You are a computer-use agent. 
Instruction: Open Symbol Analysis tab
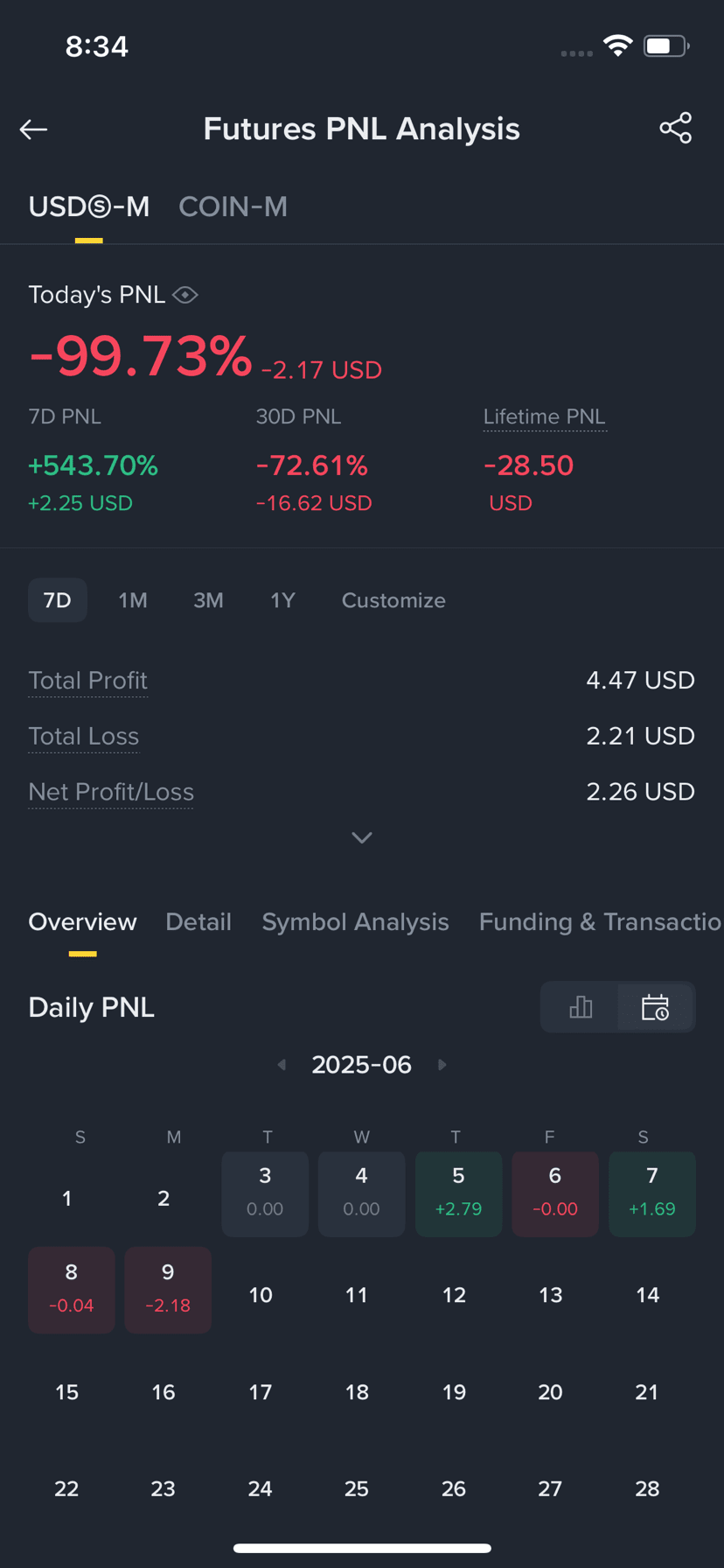point(355,921)
